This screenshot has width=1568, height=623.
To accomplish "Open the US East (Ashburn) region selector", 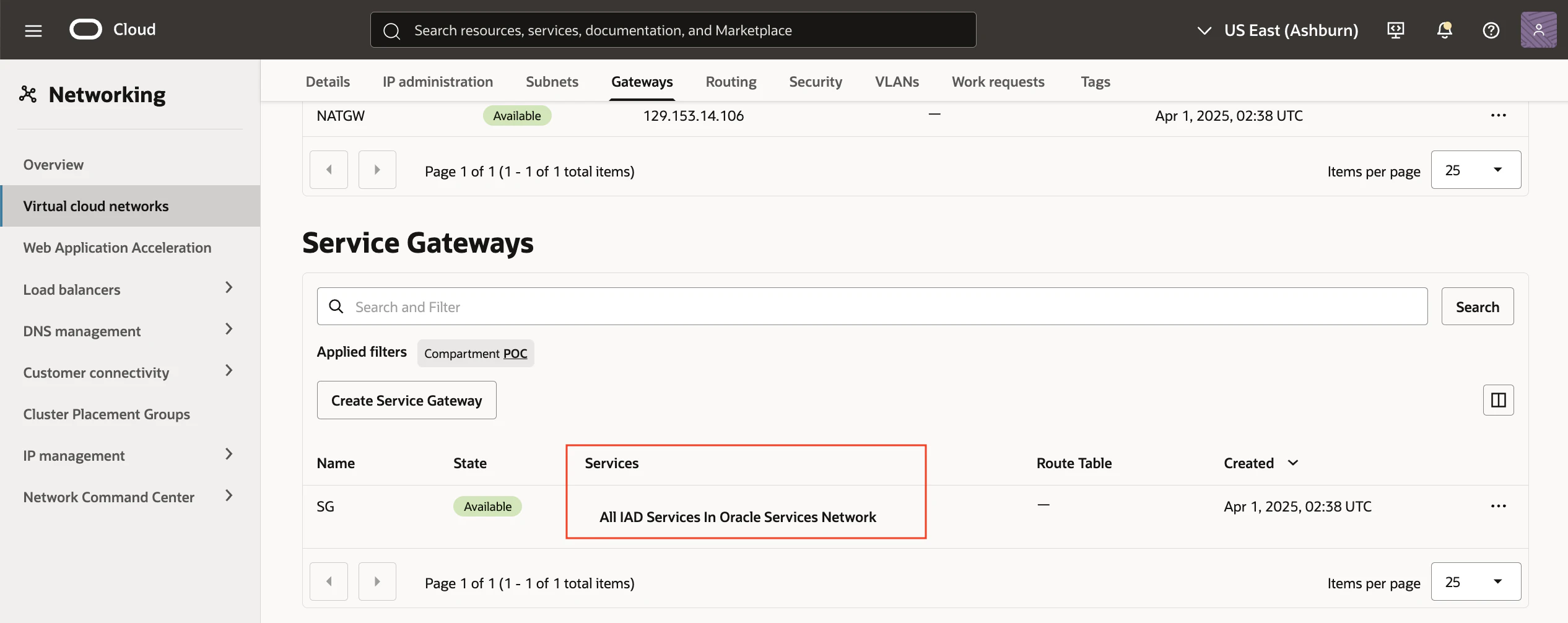I will click(1278, 30).
